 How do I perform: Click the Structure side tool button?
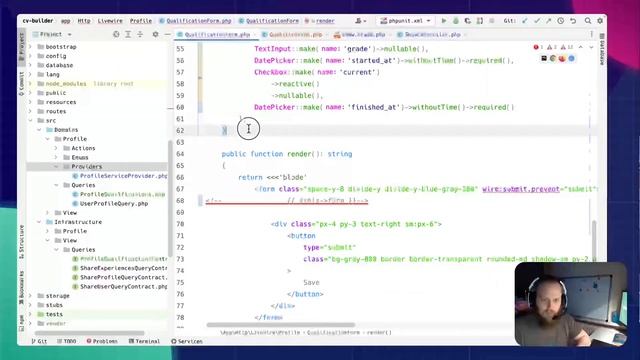pyautogui.click(x=22, y=242)
